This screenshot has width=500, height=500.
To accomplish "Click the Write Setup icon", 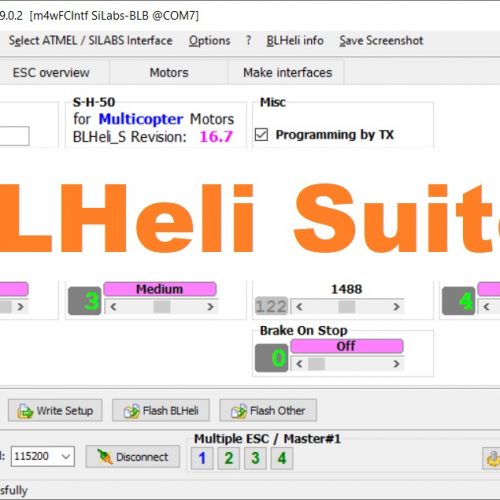I will (25, 411).
